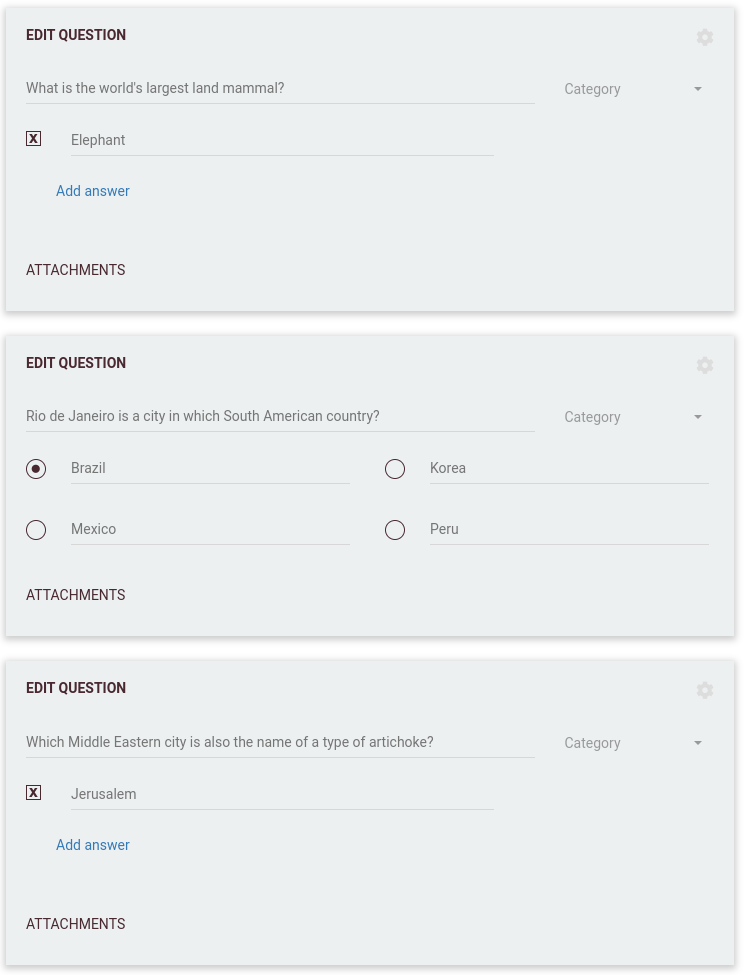Select Korea as the correct answer
This screenshot has height=975, width=744.
[x=395, y=468]
